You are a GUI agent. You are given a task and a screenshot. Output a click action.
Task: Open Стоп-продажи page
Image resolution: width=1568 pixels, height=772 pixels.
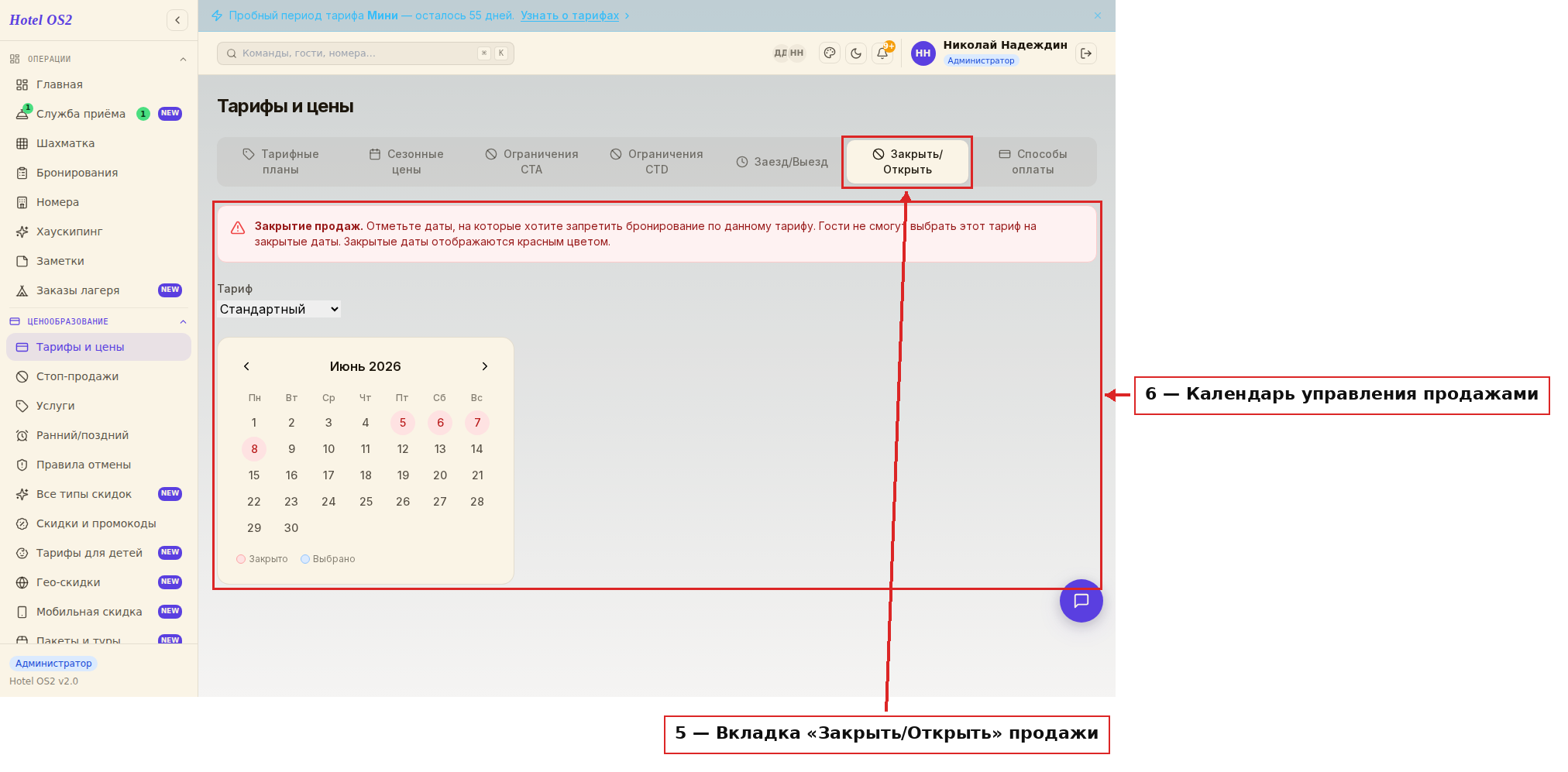(98, 376)
